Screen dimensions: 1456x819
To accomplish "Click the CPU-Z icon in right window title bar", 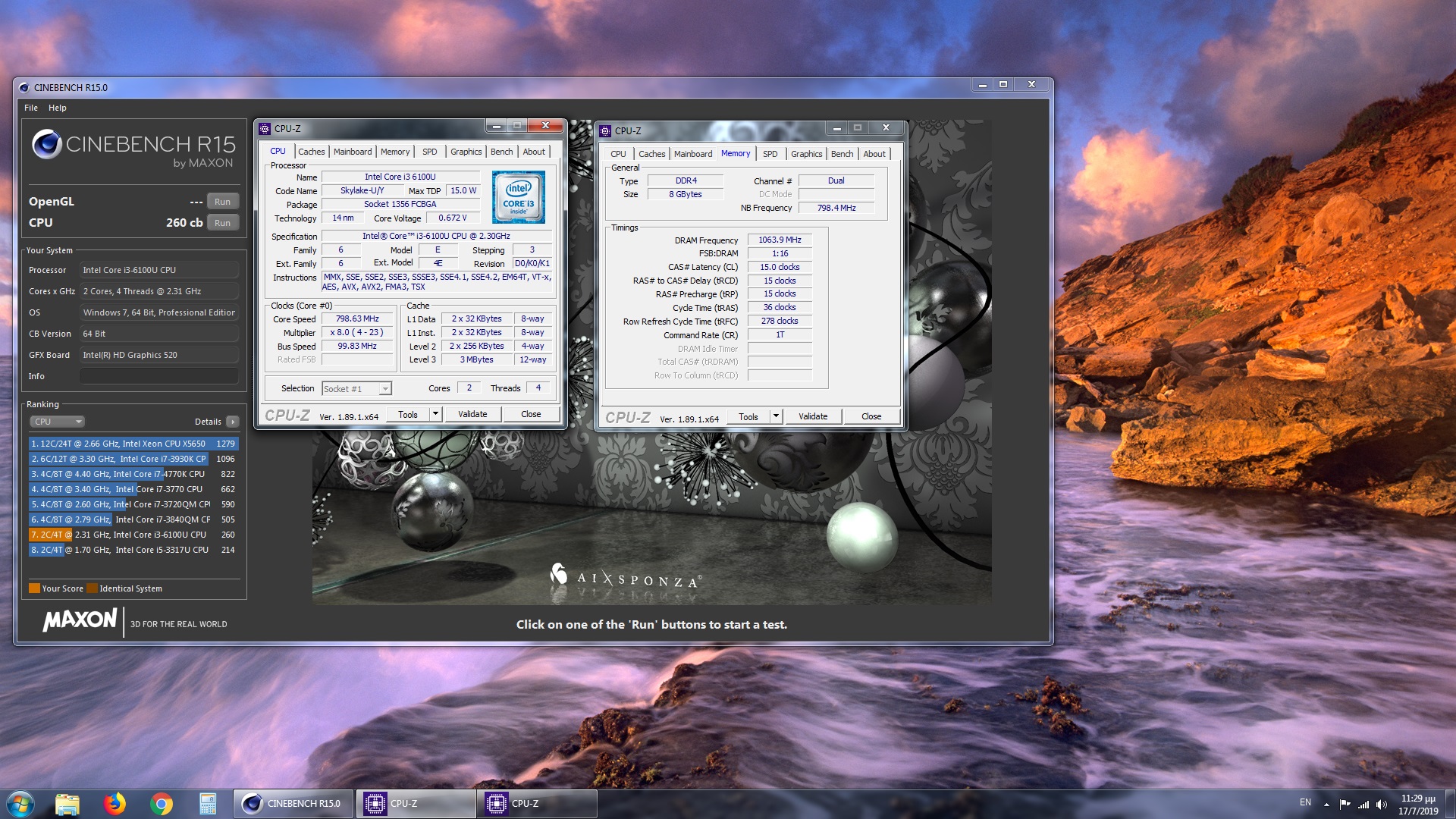I will [x=605, y=131].
